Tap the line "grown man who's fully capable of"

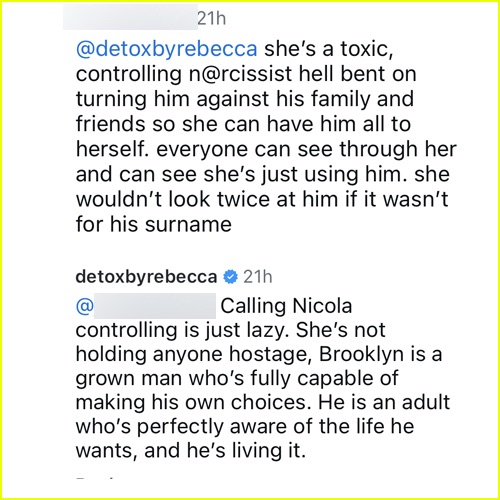click(x=237, y=379)
